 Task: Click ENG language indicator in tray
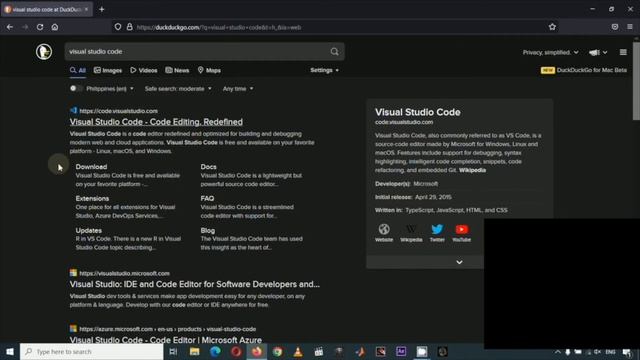(610, 352)
